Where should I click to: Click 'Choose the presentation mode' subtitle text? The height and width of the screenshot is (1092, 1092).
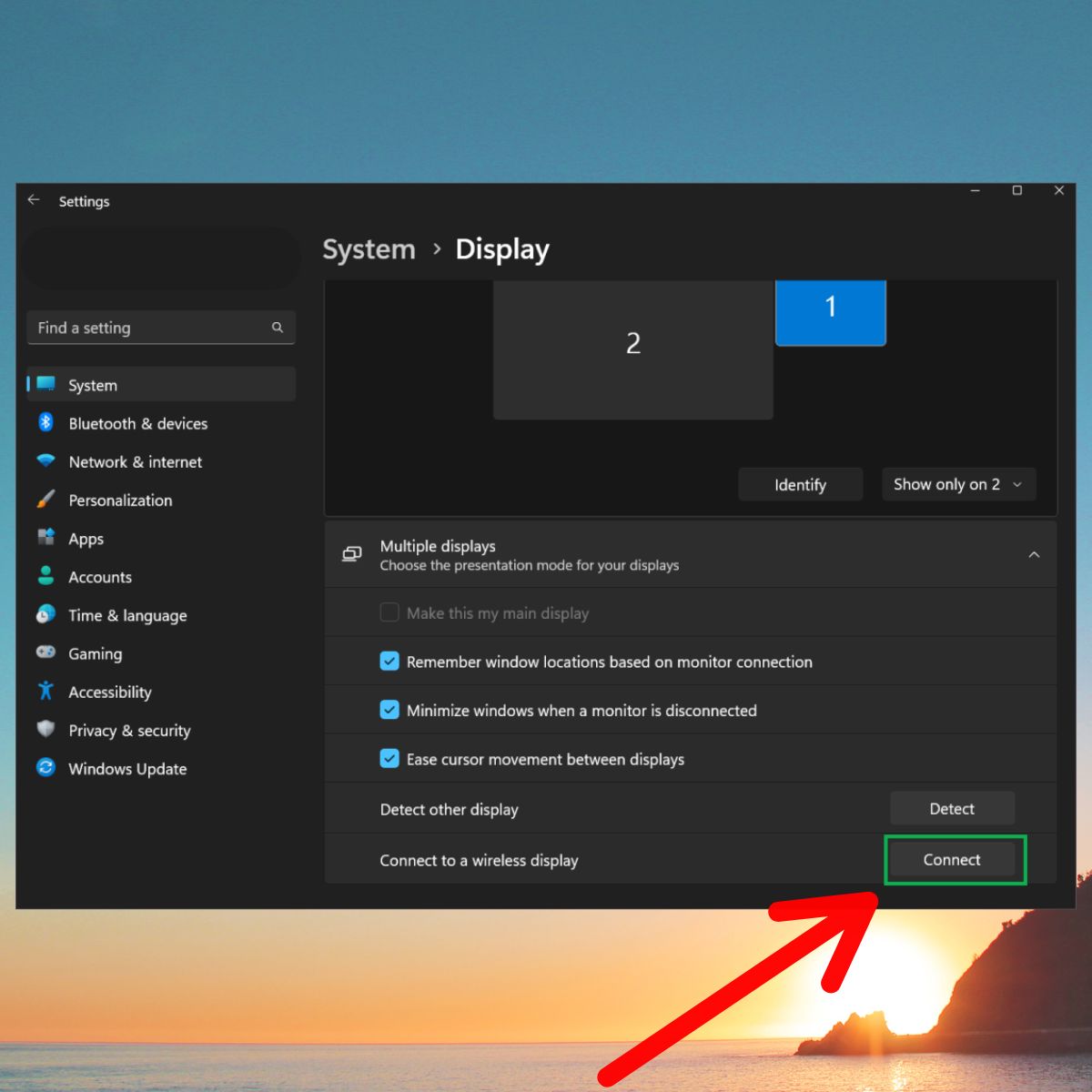(530, 565)
